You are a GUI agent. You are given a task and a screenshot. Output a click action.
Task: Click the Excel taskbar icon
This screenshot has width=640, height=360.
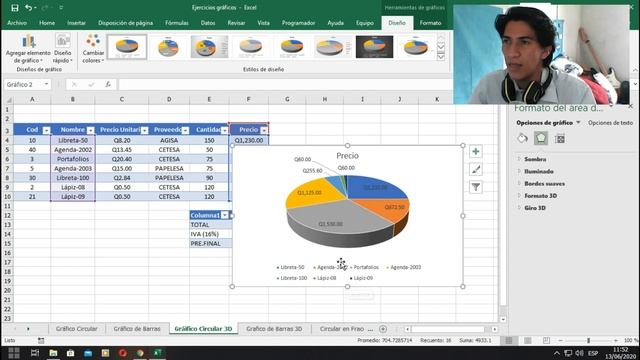point(158,353)
